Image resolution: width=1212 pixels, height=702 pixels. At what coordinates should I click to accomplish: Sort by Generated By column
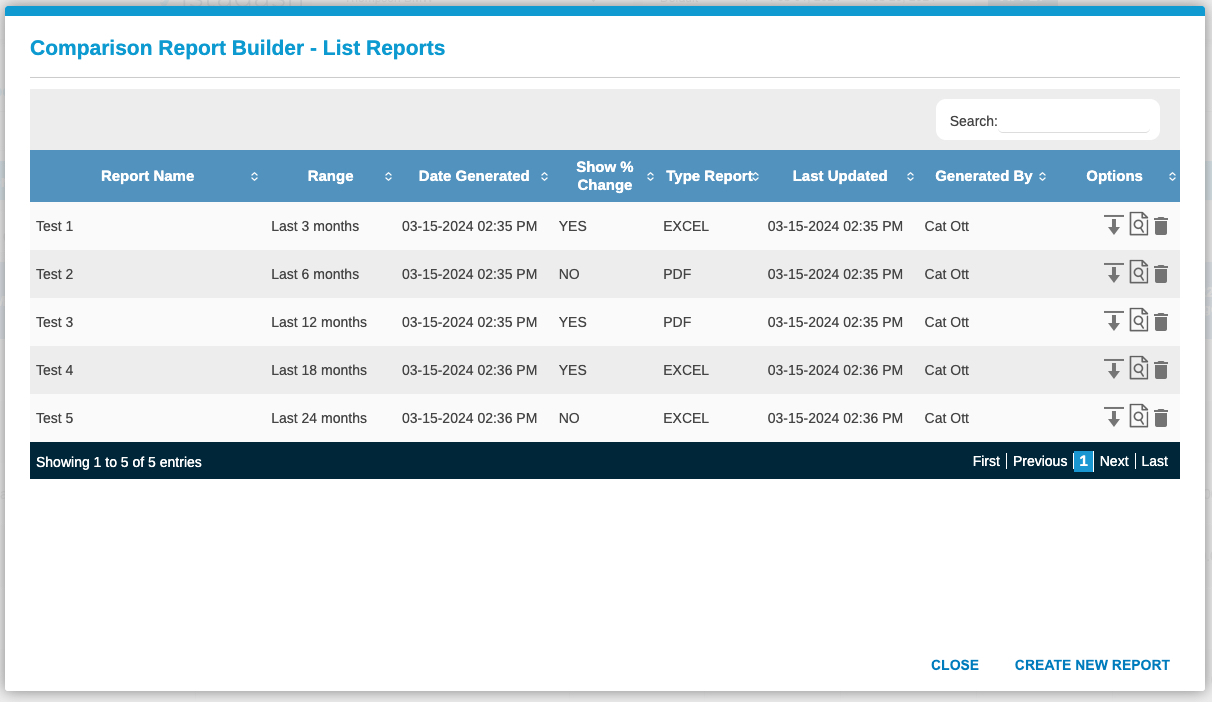click(x=984, y=176)
